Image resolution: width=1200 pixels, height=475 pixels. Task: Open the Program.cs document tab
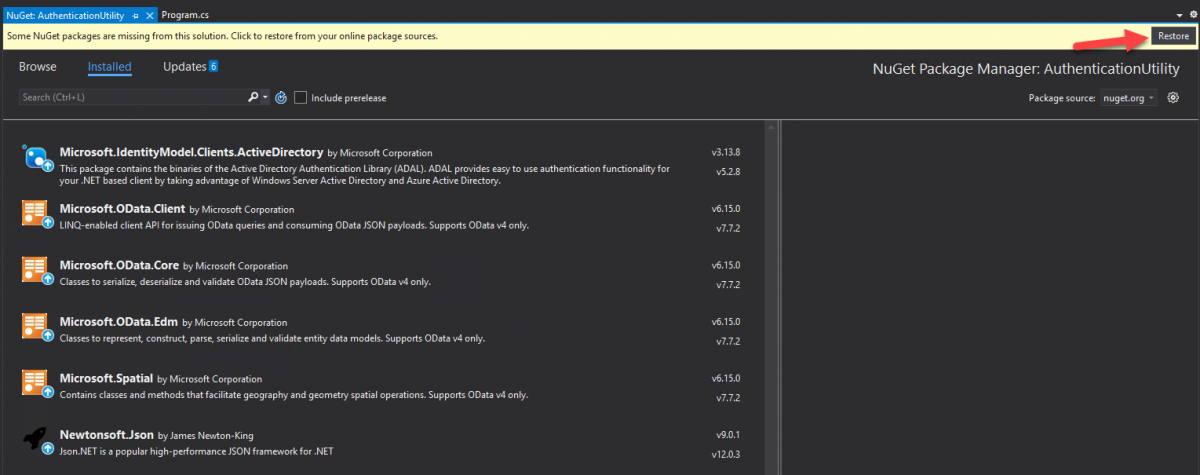click(x=184, y=16)
